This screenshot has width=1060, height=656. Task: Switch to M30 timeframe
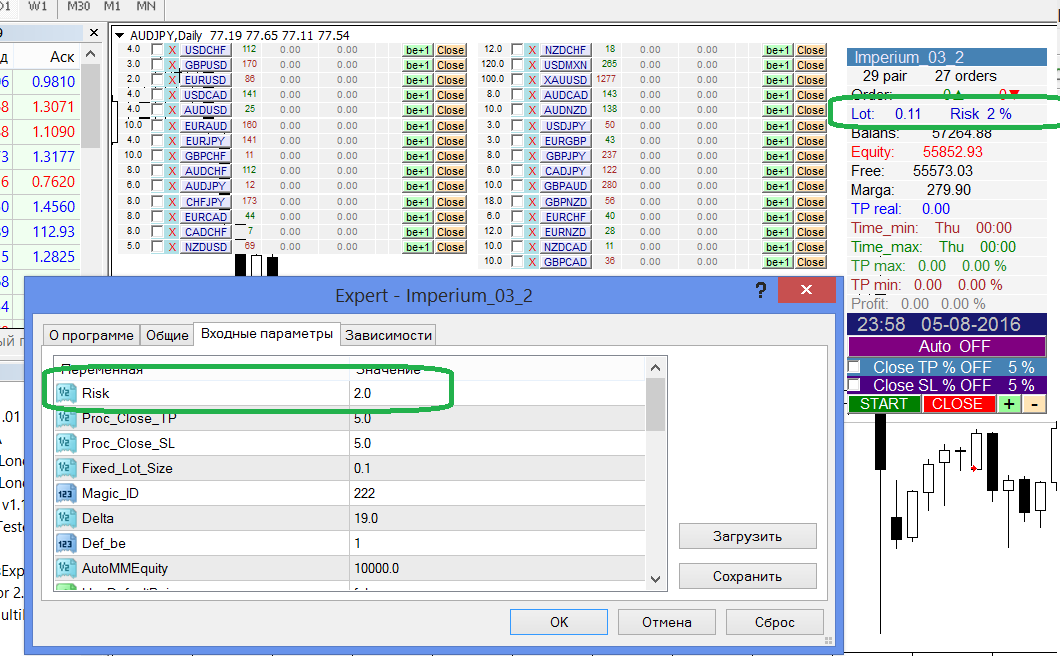click(79, 6)
